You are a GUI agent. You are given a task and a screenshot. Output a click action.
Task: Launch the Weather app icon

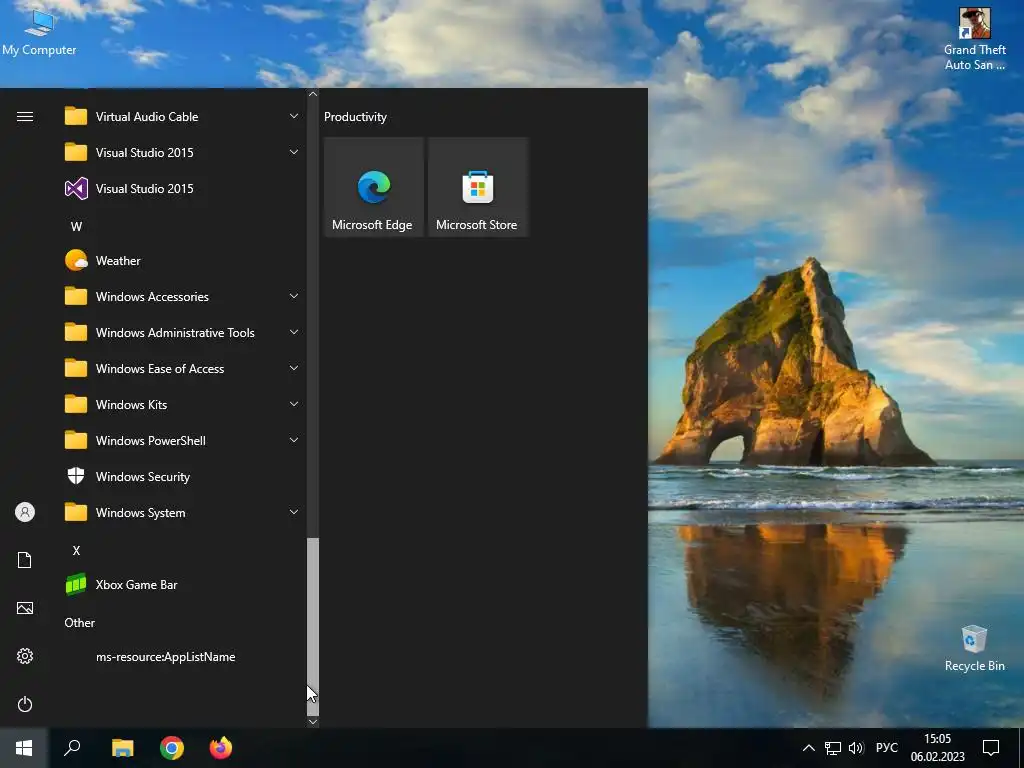click(76, 261)
